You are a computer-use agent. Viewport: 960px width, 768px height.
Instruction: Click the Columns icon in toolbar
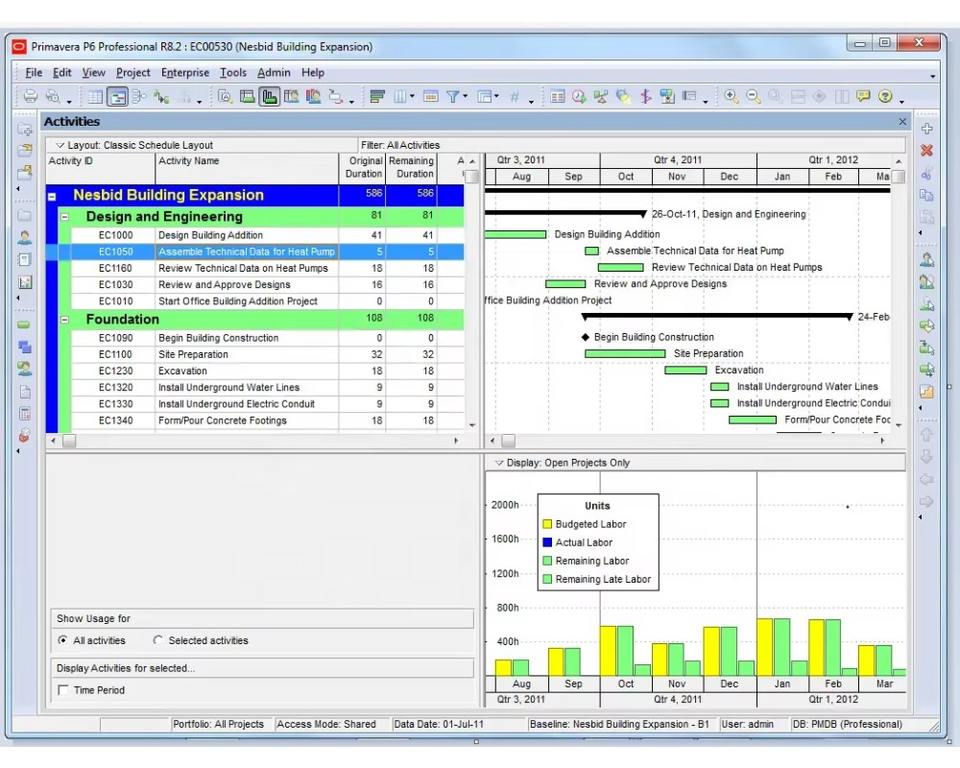(x=400, y=96)
